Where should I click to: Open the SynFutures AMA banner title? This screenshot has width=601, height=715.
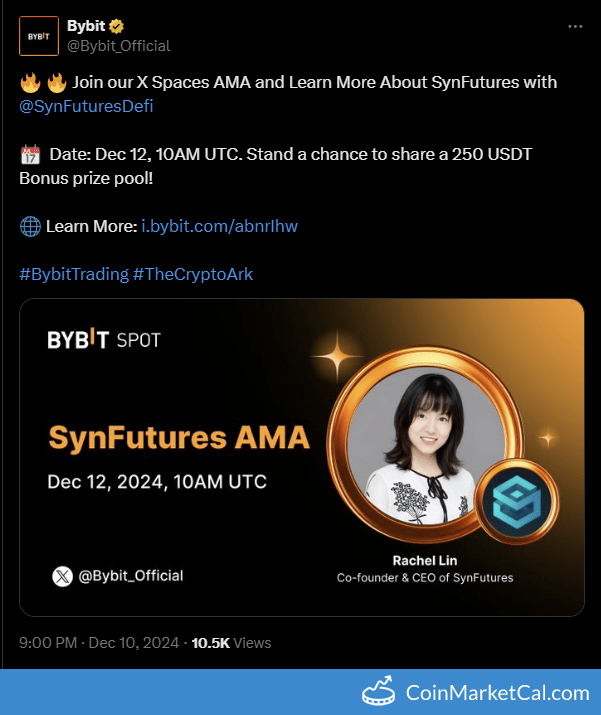coord(179,438)
